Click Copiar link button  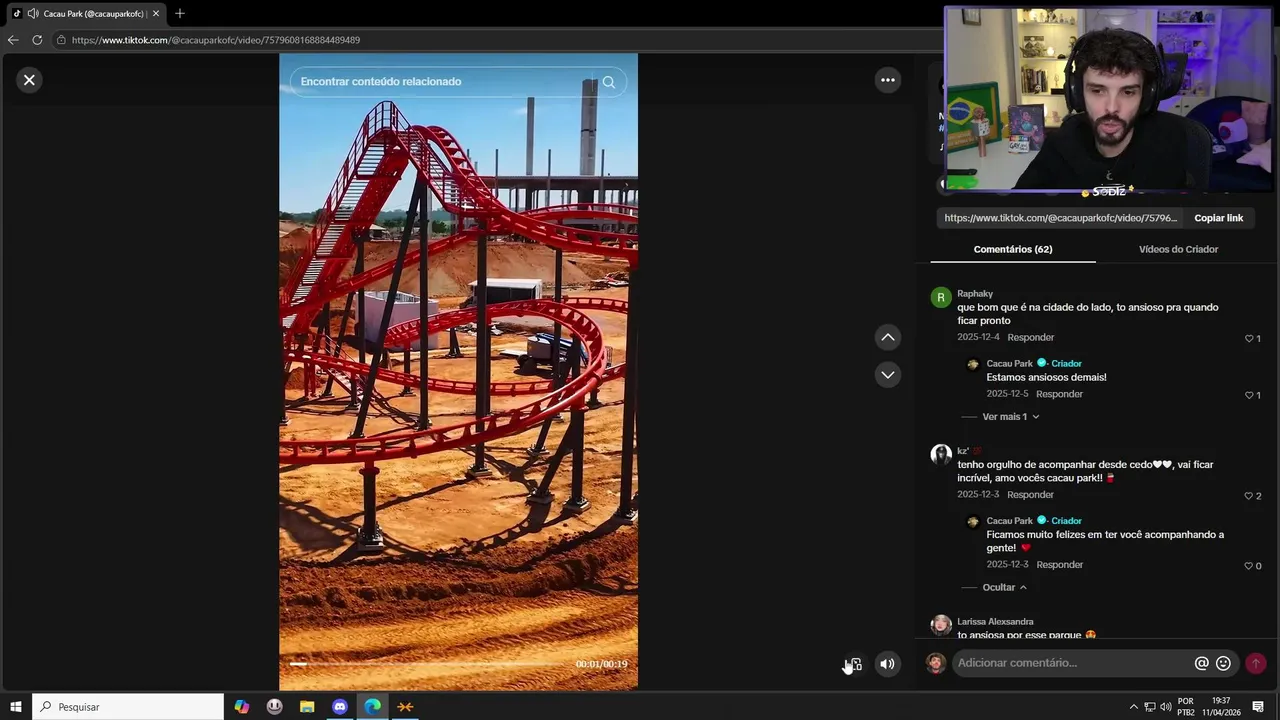[1218, 218]
